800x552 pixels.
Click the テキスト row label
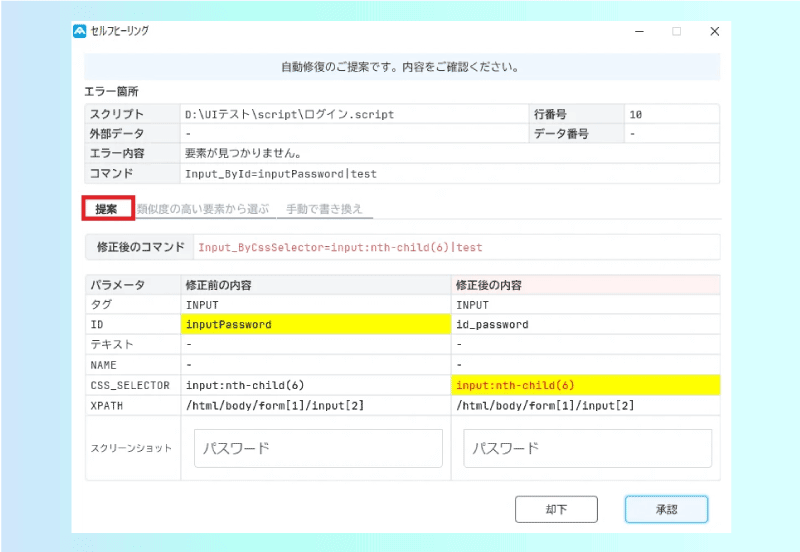point(112,344)
